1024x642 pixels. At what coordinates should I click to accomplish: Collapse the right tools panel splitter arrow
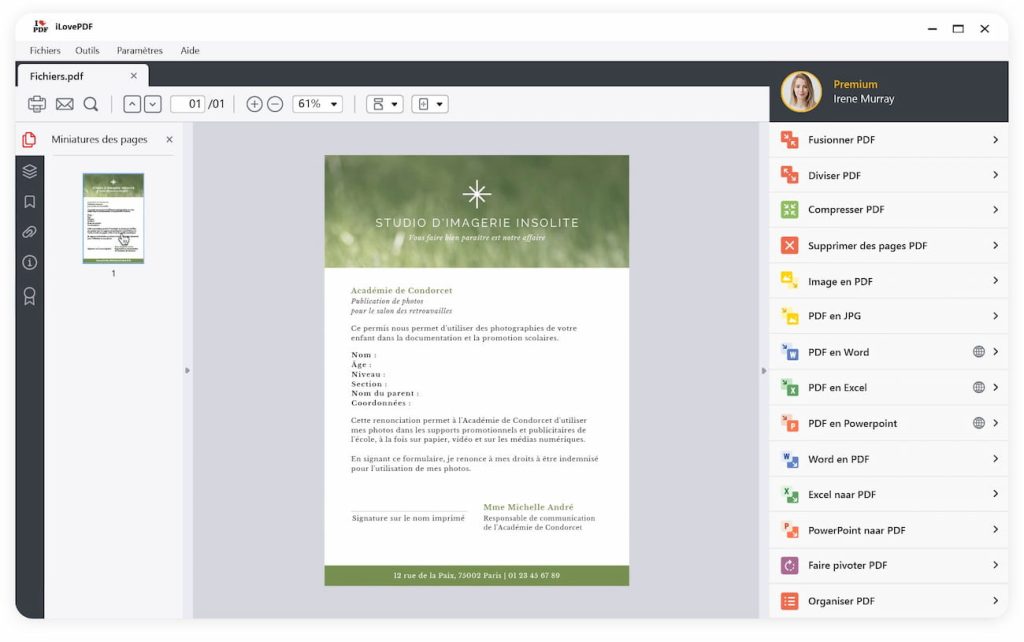tap(763, 370)
